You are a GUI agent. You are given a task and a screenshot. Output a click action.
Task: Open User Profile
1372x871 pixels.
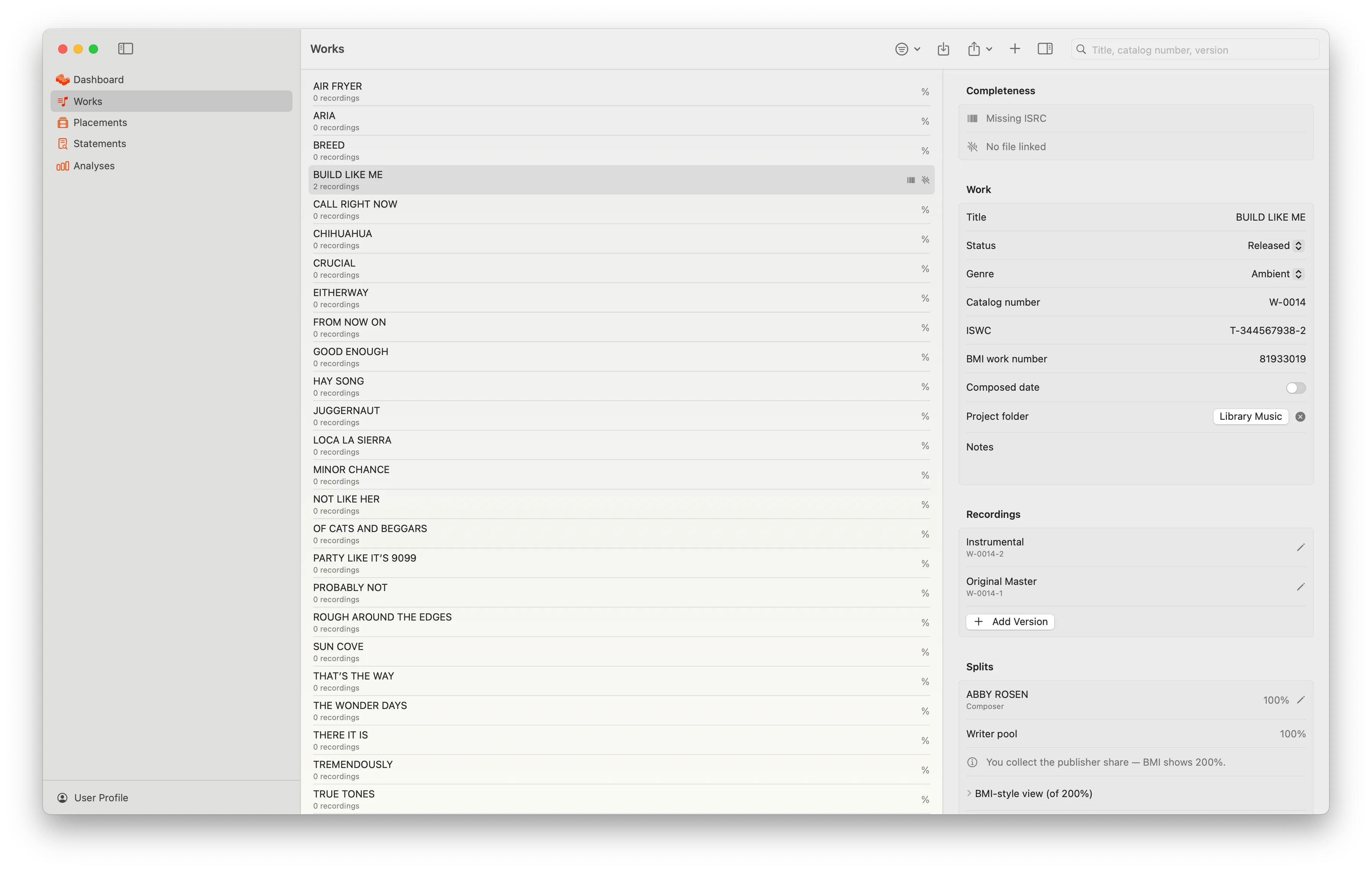click(x=93, y=797)
